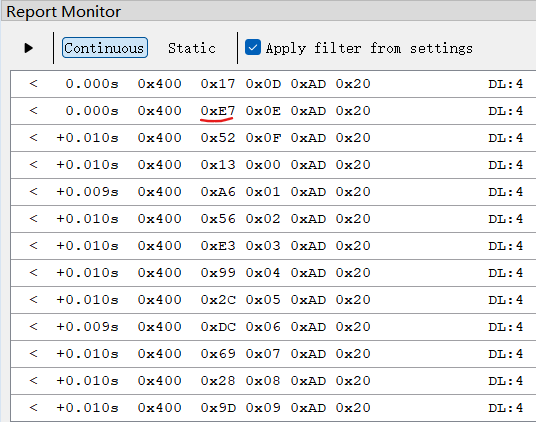
Task: Select the row with underlined 0xE7 byte
Action: [273, 111]
